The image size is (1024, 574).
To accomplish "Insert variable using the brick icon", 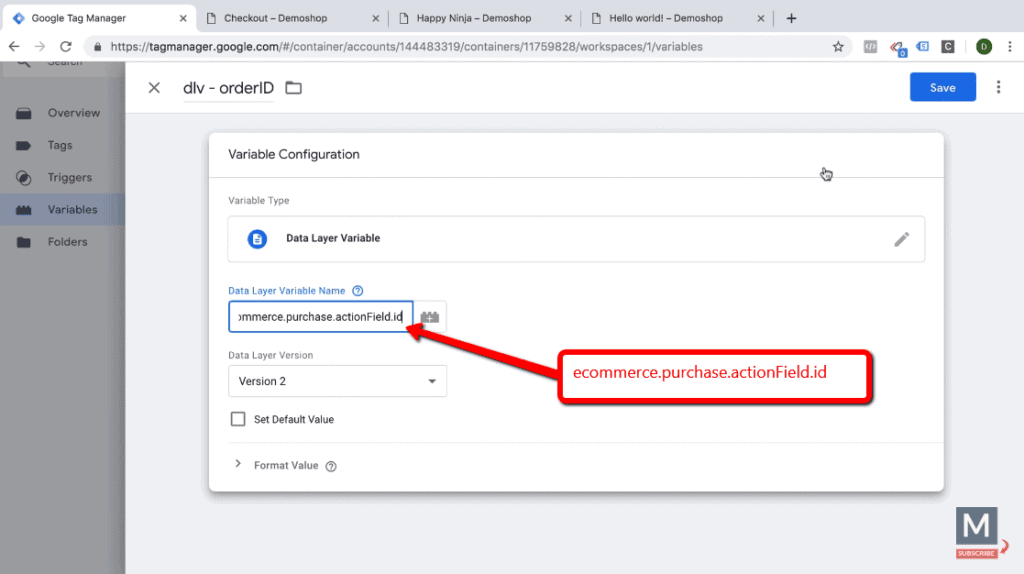I will (x=430, y=317).
